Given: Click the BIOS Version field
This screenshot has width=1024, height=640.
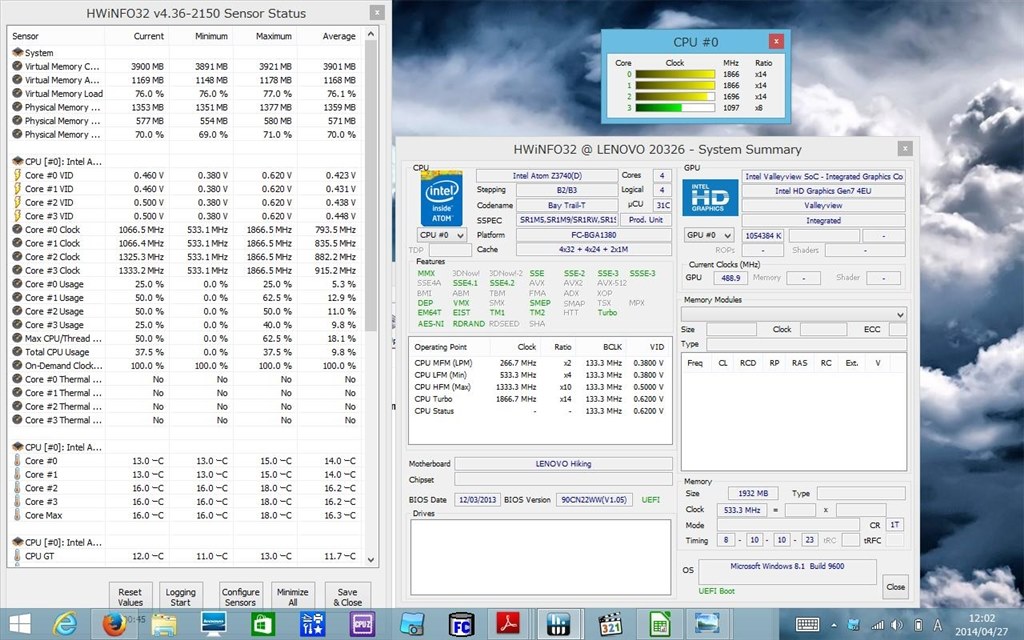Looking at the screenshot, I should coord(594,500).
